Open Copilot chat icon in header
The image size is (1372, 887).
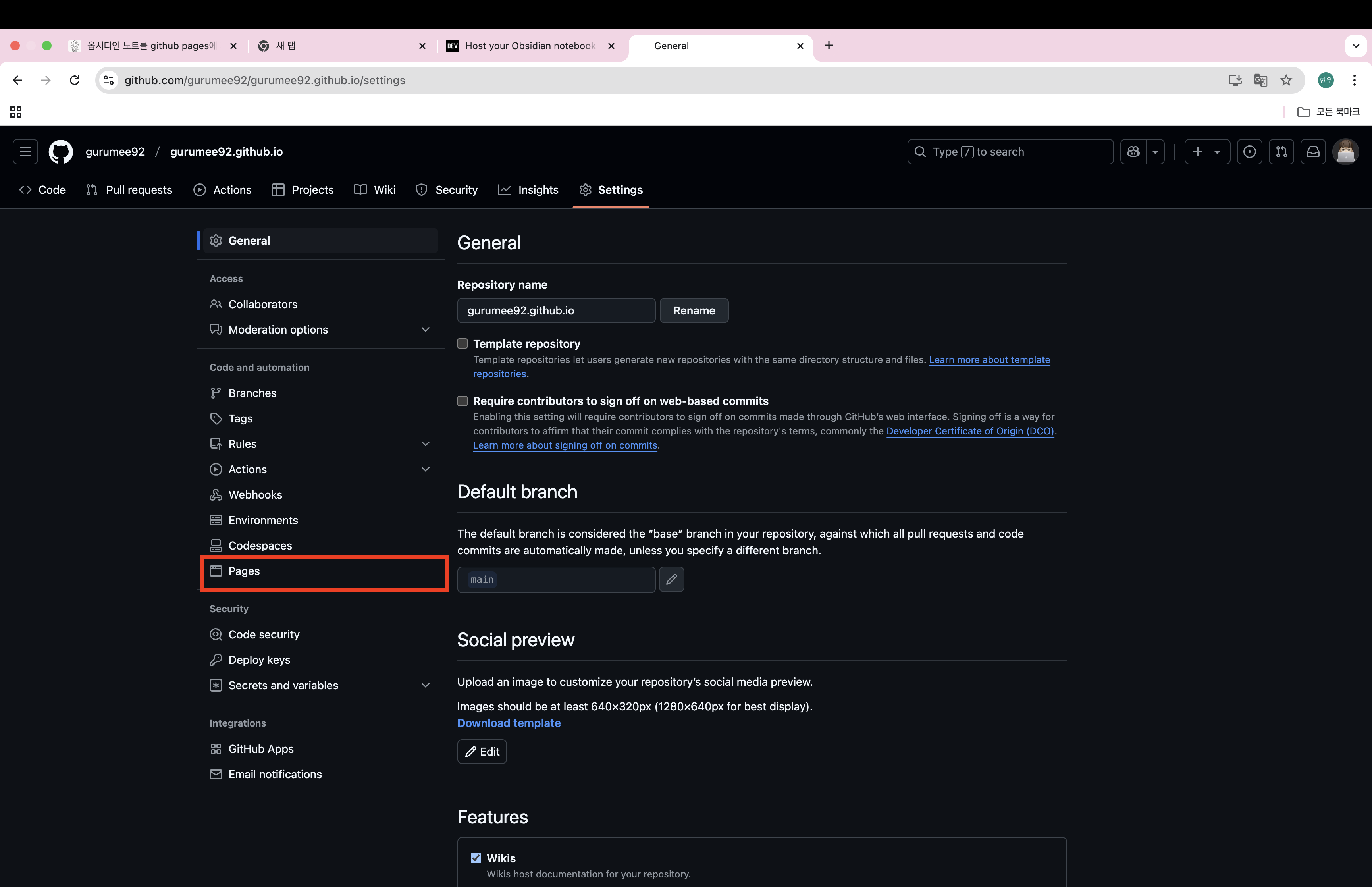point(1133,152)
